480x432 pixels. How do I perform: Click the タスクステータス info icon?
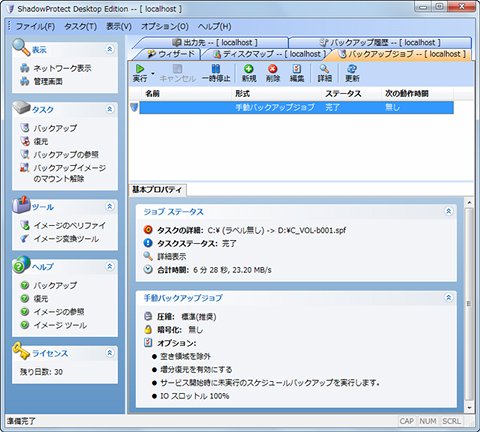(148, 243)
